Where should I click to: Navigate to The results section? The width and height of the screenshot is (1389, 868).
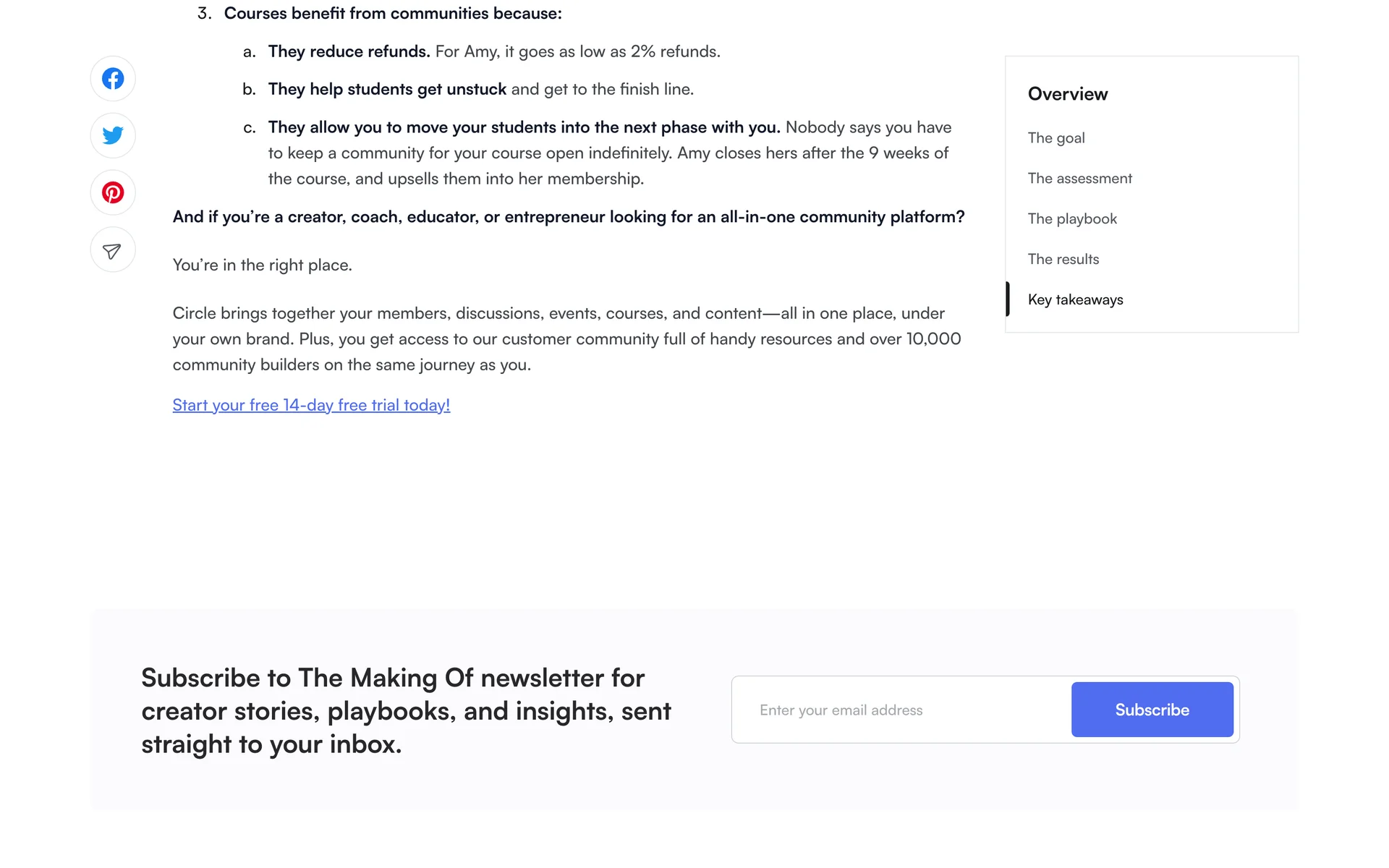[x=1063, y=260]
